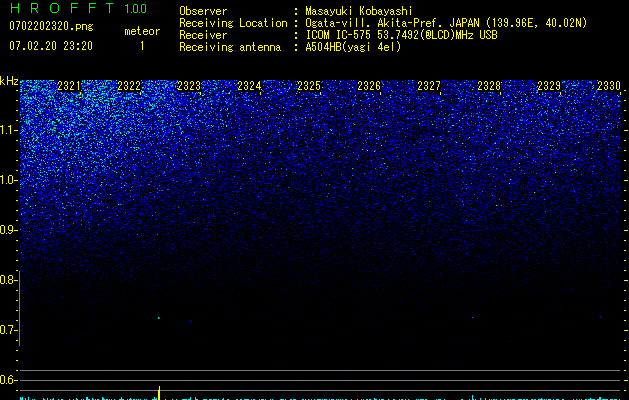Select the A504HB(yagi 4el) antenna text
Image resolution: width=629 pixels, height=400 pixels.
(x=353, y=47)
